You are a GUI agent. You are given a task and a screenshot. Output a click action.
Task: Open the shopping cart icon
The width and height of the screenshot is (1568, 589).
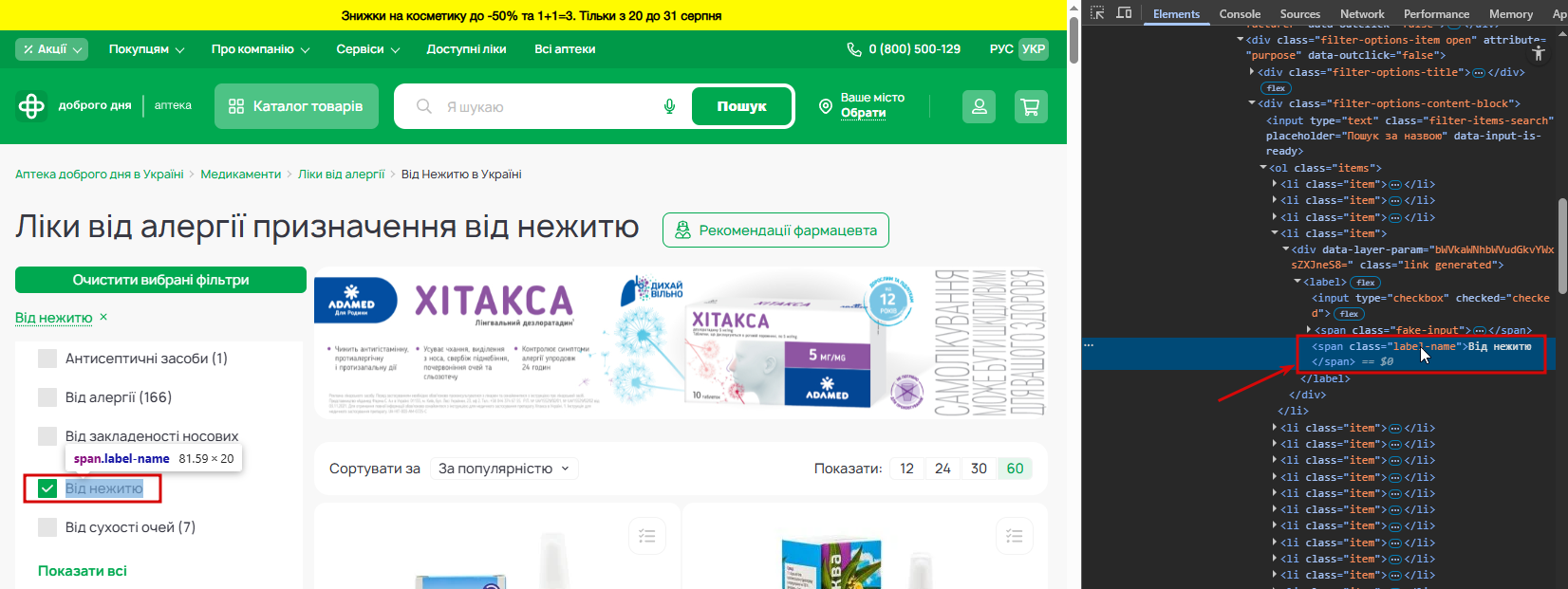(x=1030, y=106)
